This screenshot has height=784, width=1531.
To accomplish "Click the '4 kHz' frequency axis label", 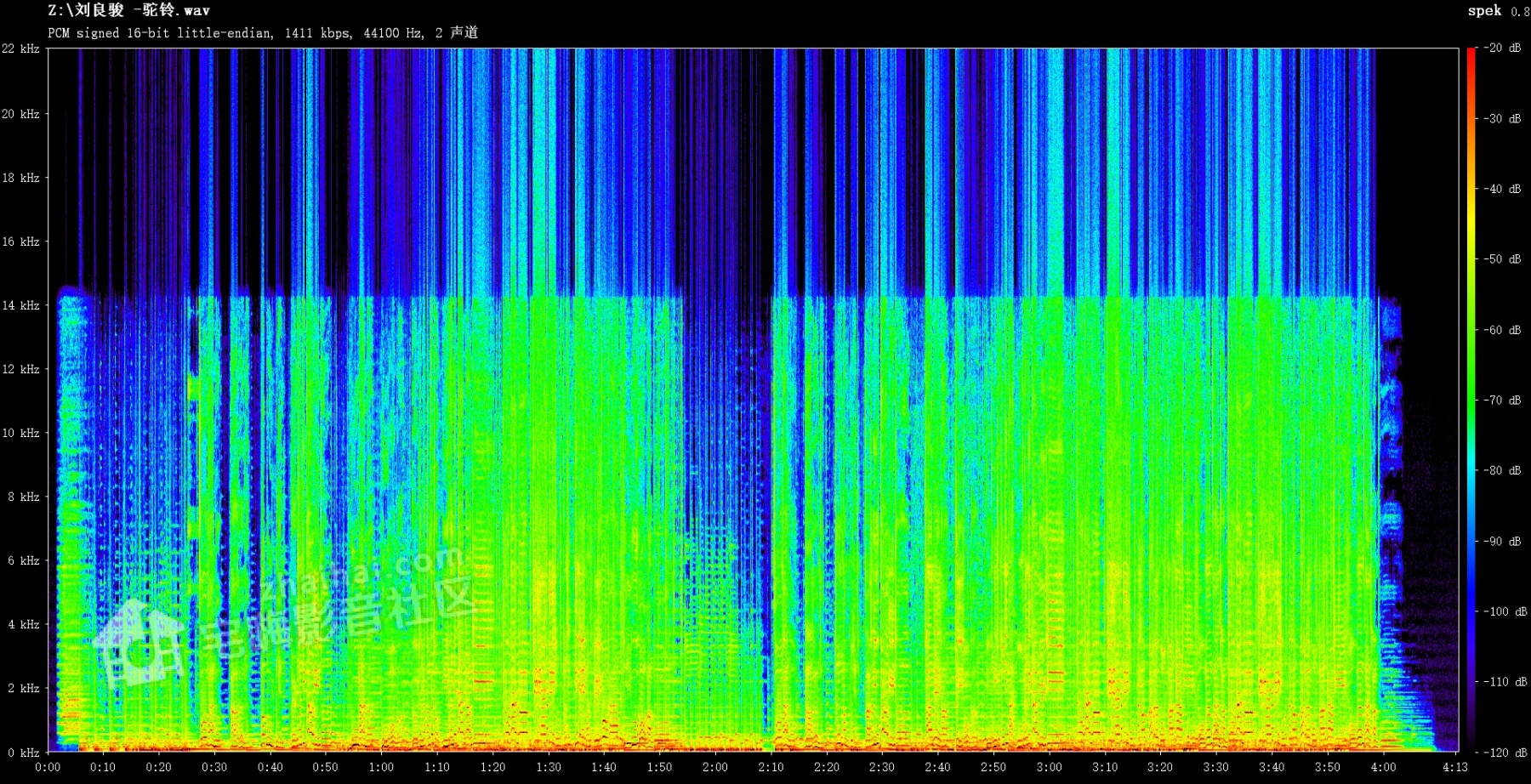I will point(24,624).
